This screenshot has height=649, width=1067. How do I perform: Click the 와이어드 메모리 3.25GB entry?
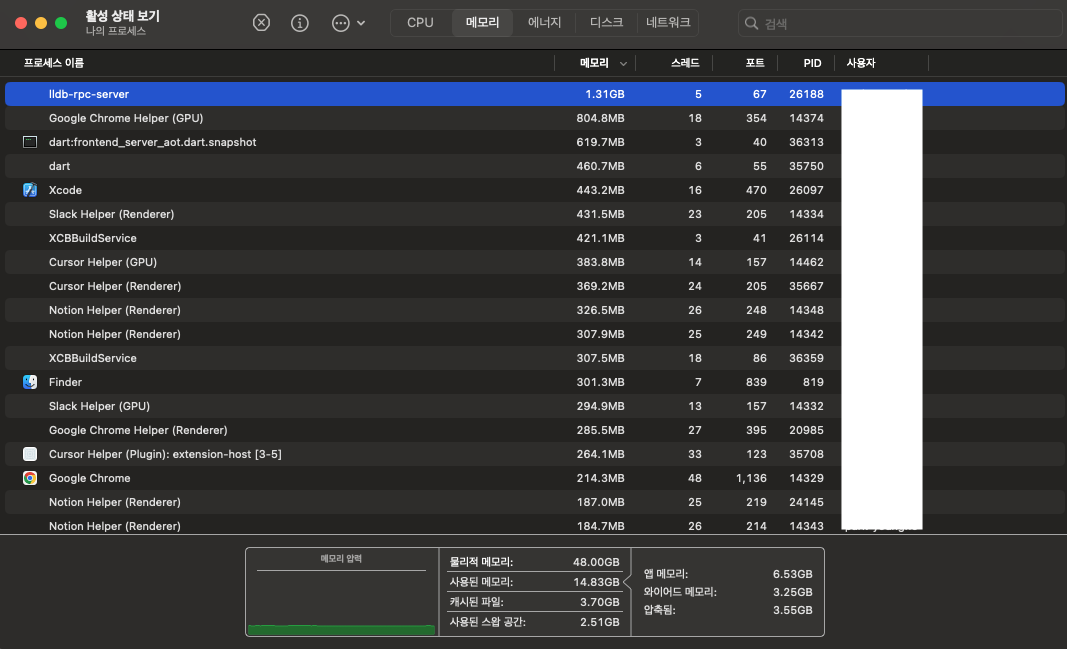(x=727, y=592)
